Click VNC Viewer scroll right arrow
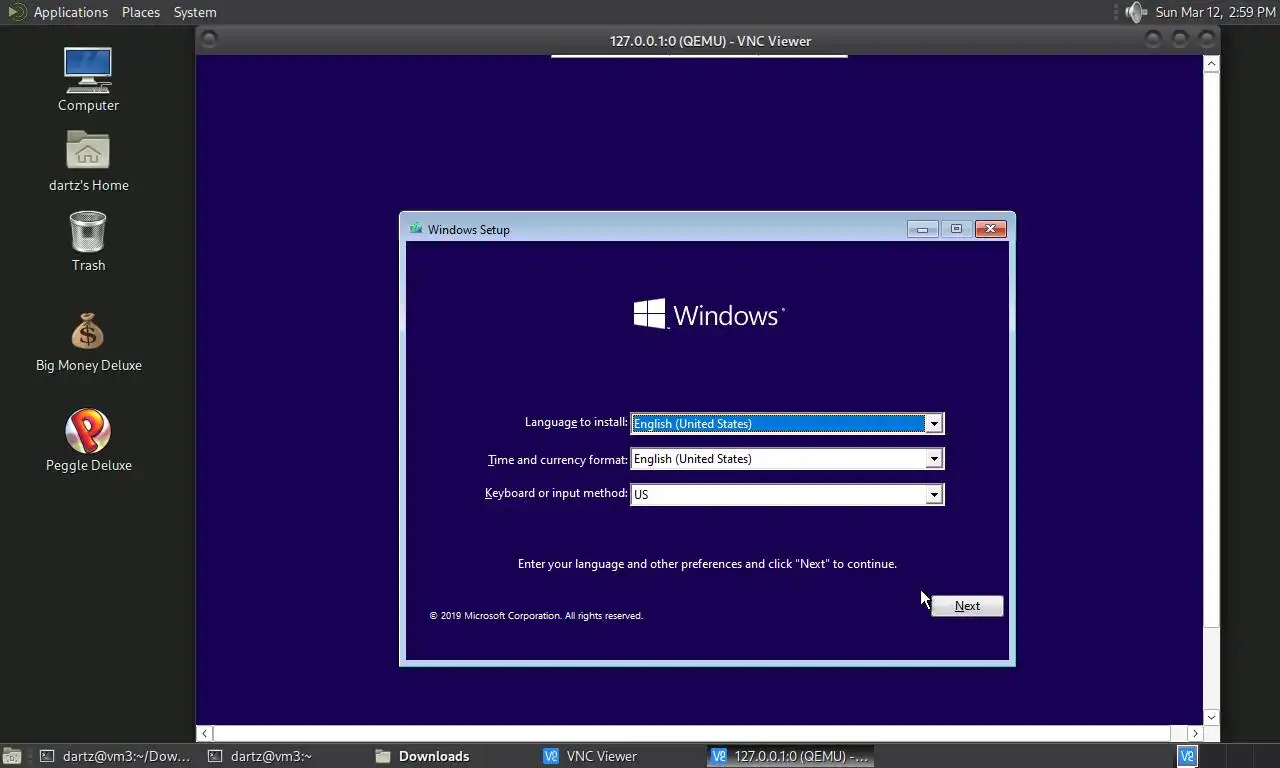This screenshot has width=1280, height=768. coord(1194,733)
